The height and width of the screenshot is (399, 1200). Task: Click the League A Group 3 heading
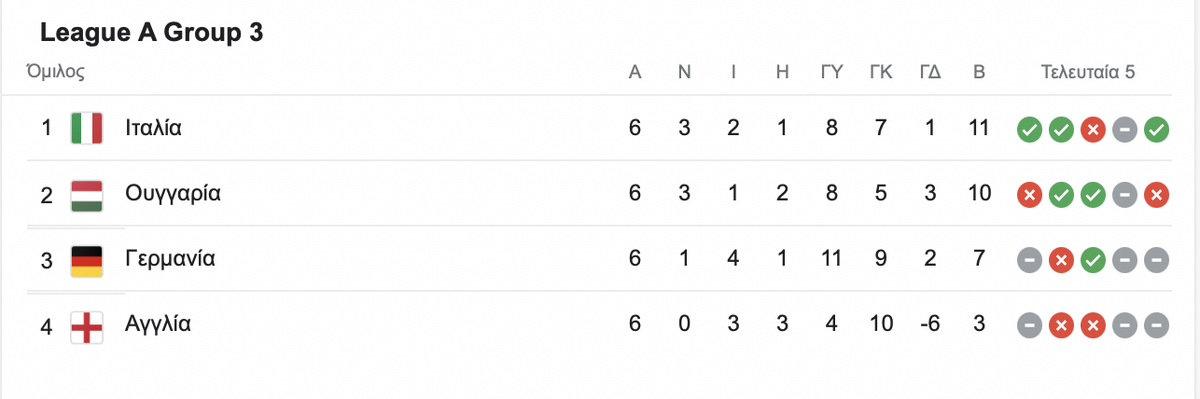pos(151,33)
